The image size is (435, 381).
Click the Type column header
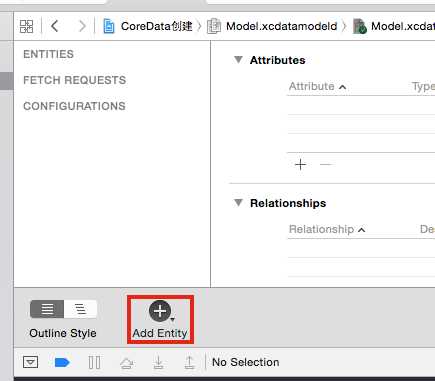(423, 86)
